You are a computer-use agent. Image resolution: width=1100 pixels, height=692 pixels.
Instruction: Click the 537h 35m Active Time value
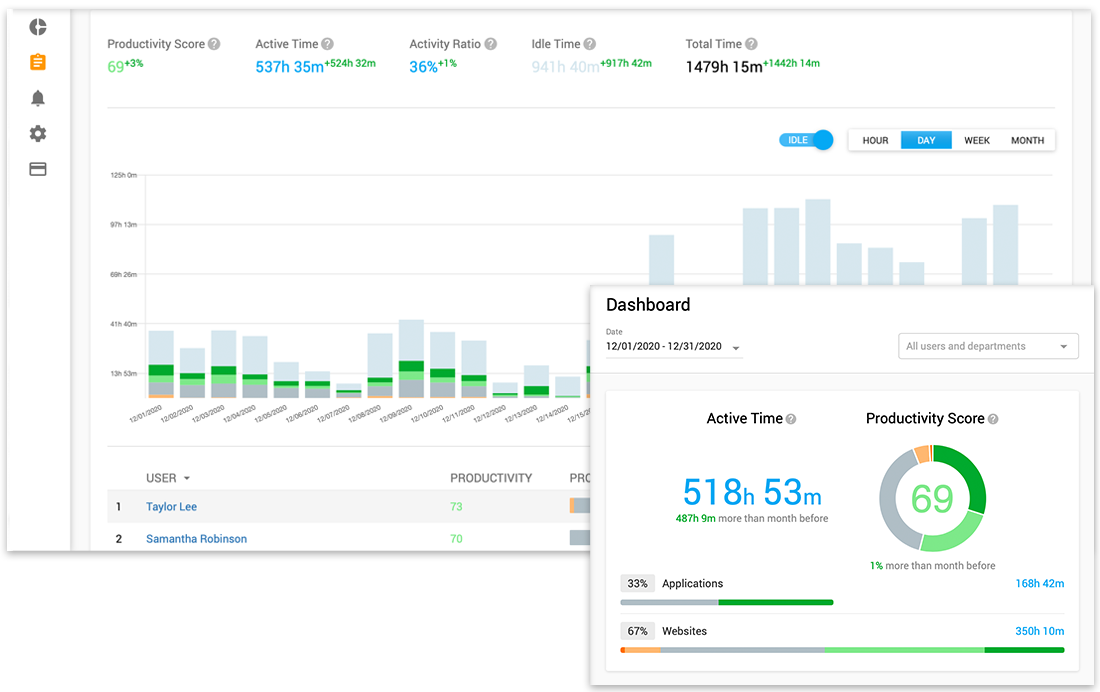pyautogui.click(x=289, y=67)
